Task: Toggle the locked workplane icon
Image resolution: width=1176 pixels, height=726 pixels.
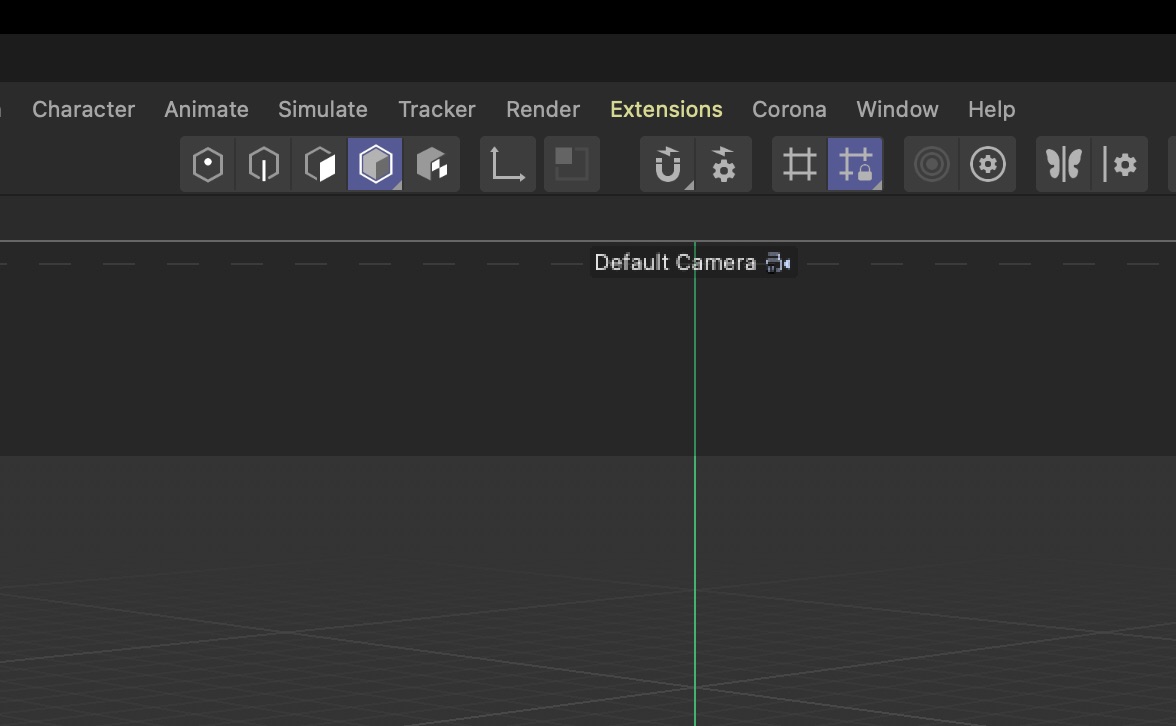Action: coord(855,164)
